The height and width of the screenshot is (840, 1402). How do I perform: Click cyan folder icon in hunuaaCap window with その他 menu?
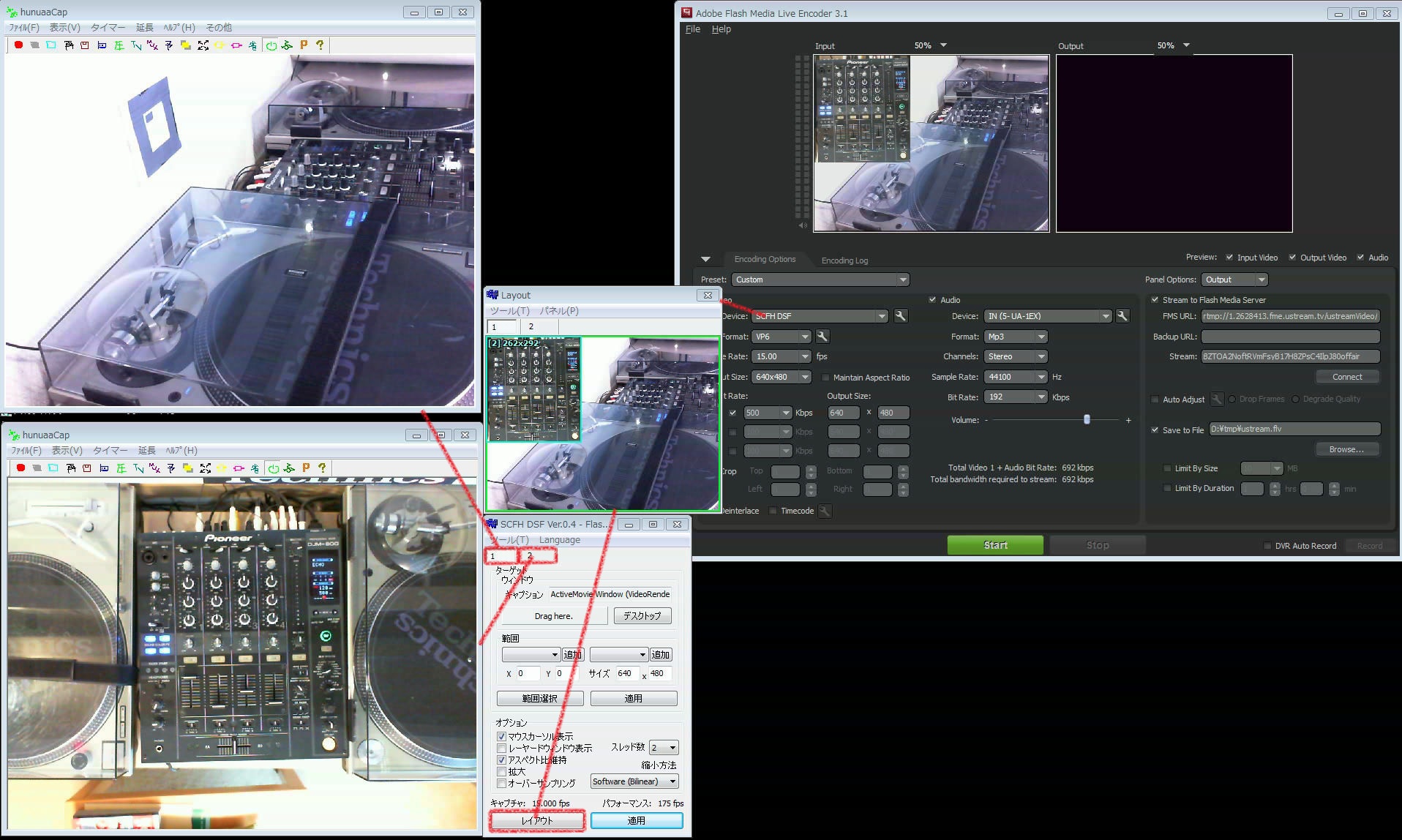pos(51,45)
